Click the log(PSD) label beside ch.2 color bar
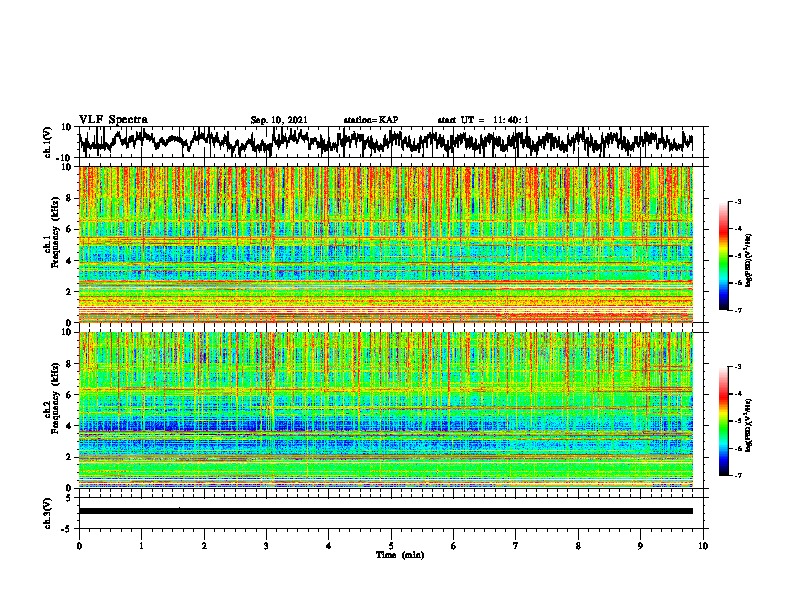Viewport: 792px width, 612px height. click(749, 425)
